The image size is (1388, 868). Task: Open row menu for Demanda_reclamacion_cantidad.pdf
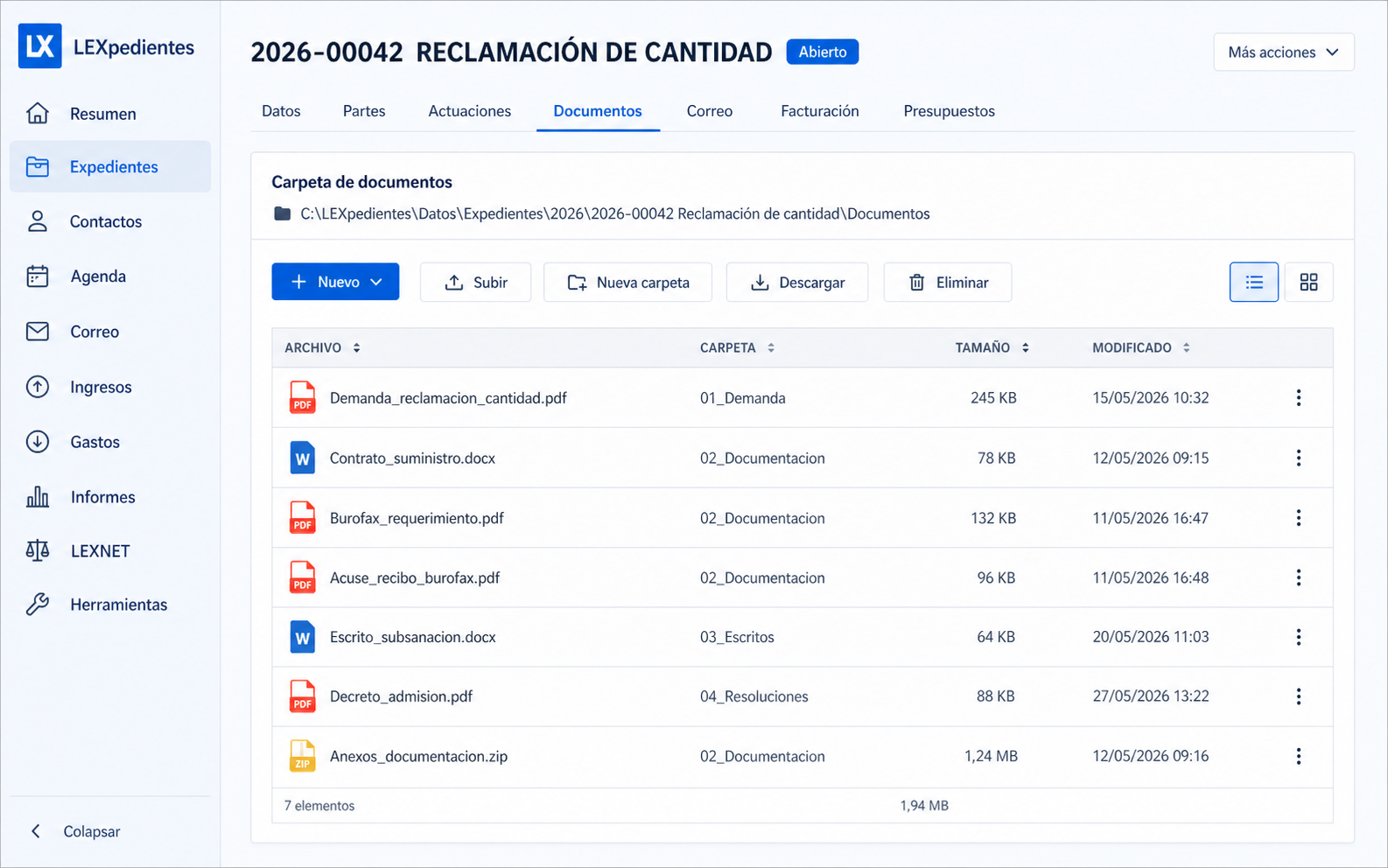pyautogui.click(x=1299, y=398)
